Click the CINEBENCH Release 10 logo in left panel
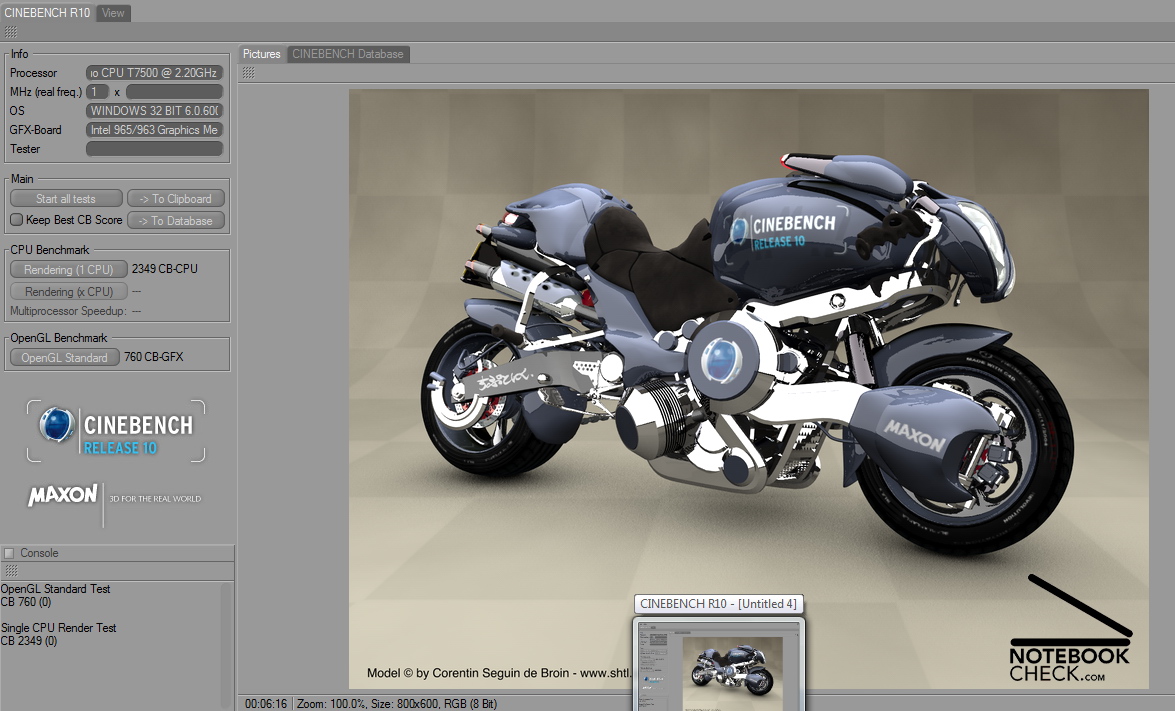This screenshot has height=711, width=1175. click(x=116, y=432)
